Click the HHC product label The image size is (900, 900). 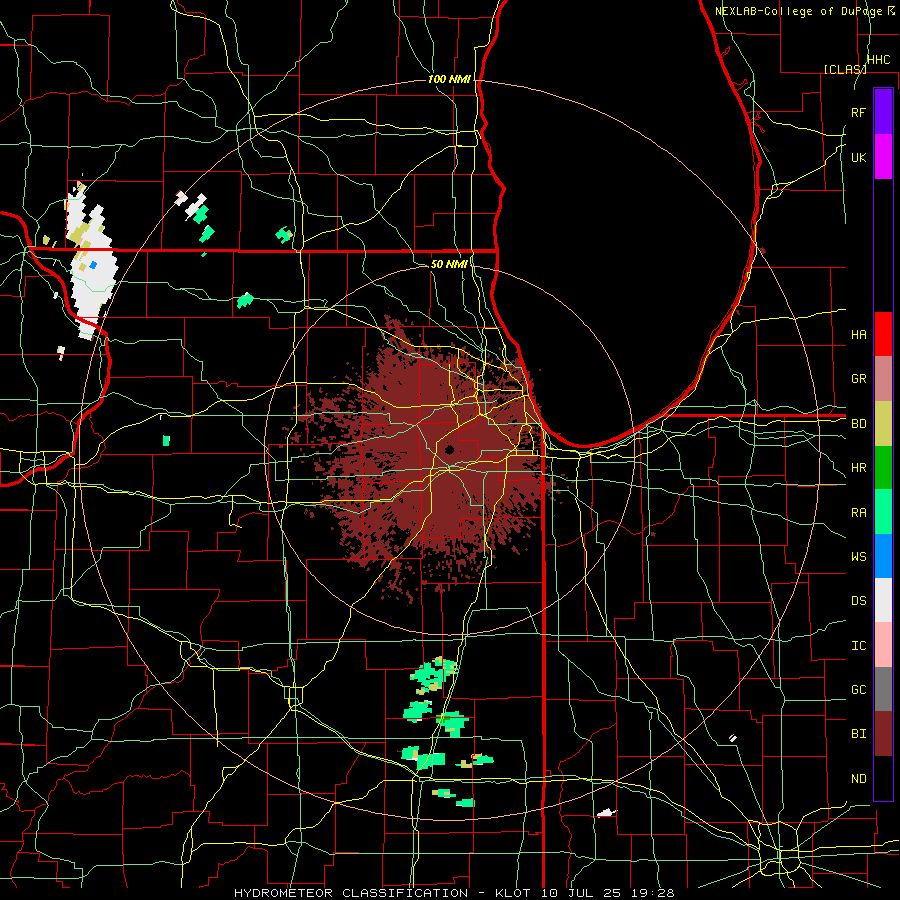878,60
